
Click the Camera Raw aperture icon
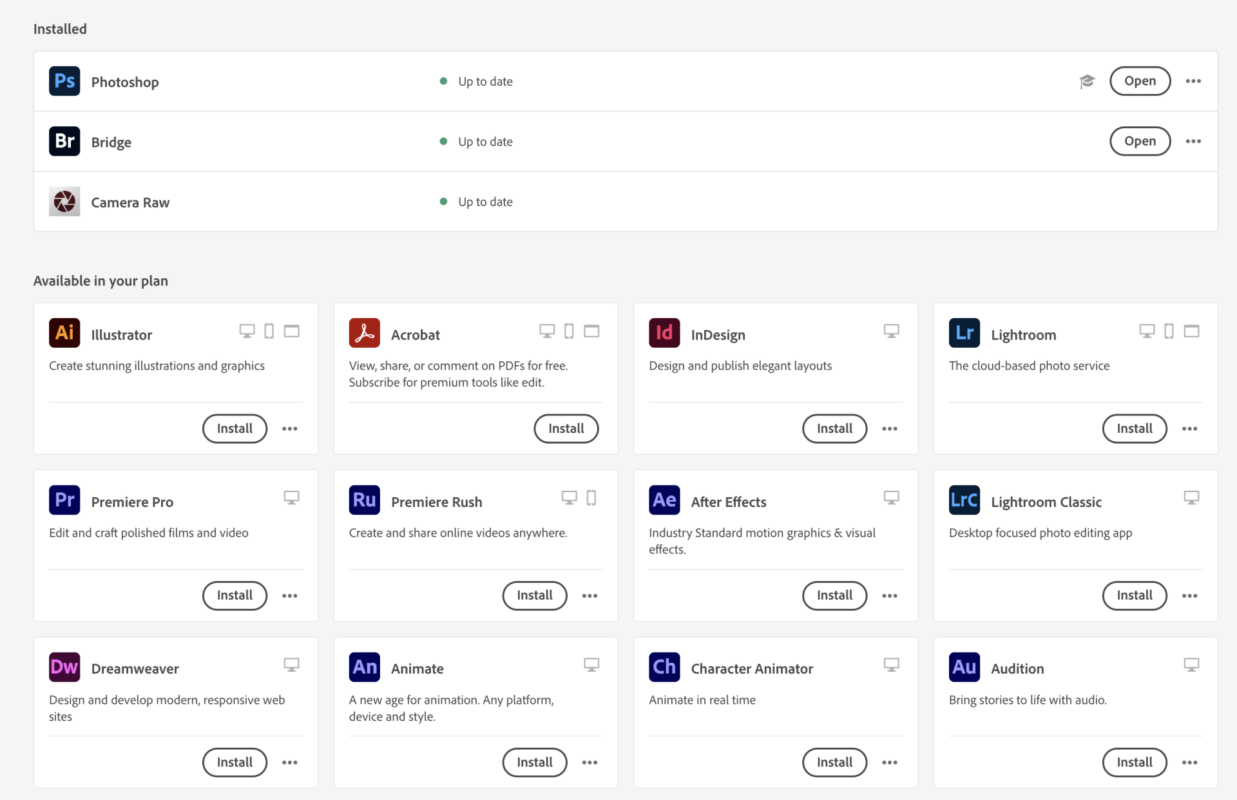(x=64, y=201)
